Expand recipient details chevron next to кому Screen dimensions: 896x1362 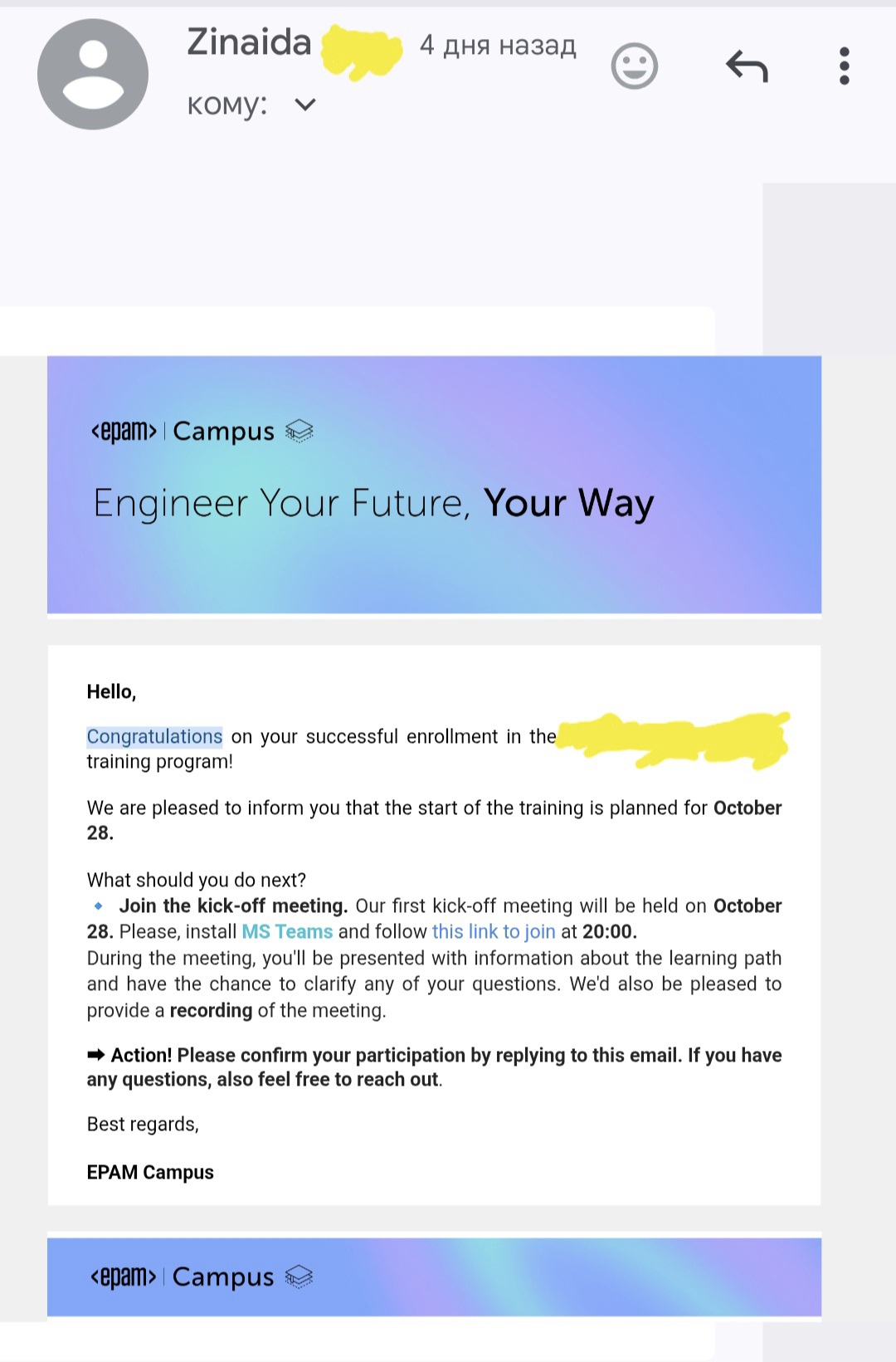coord(305,105)
